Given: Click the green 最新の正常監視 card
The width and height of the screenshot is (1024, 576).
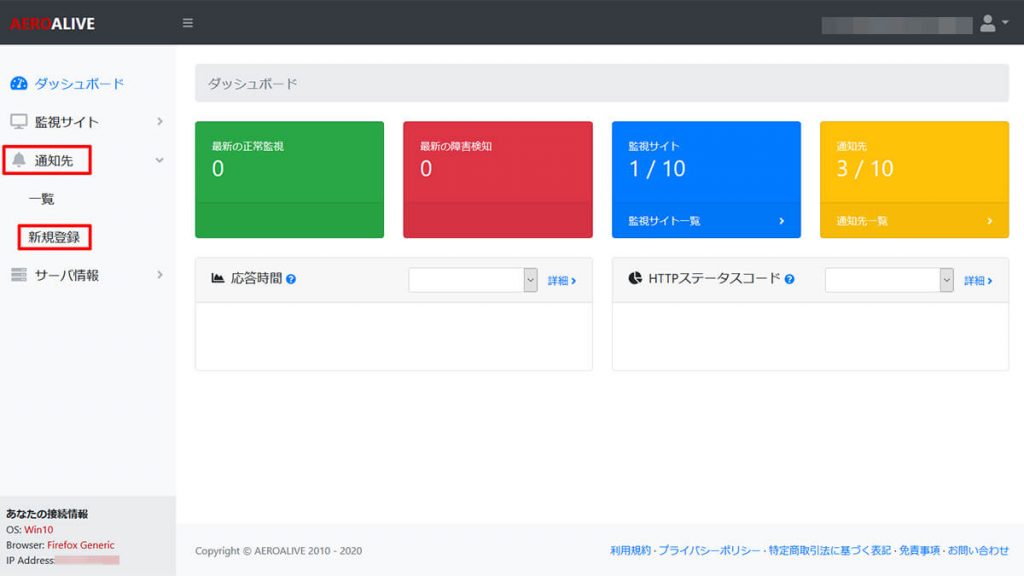Looking at the screenshot, I should 289,180.
